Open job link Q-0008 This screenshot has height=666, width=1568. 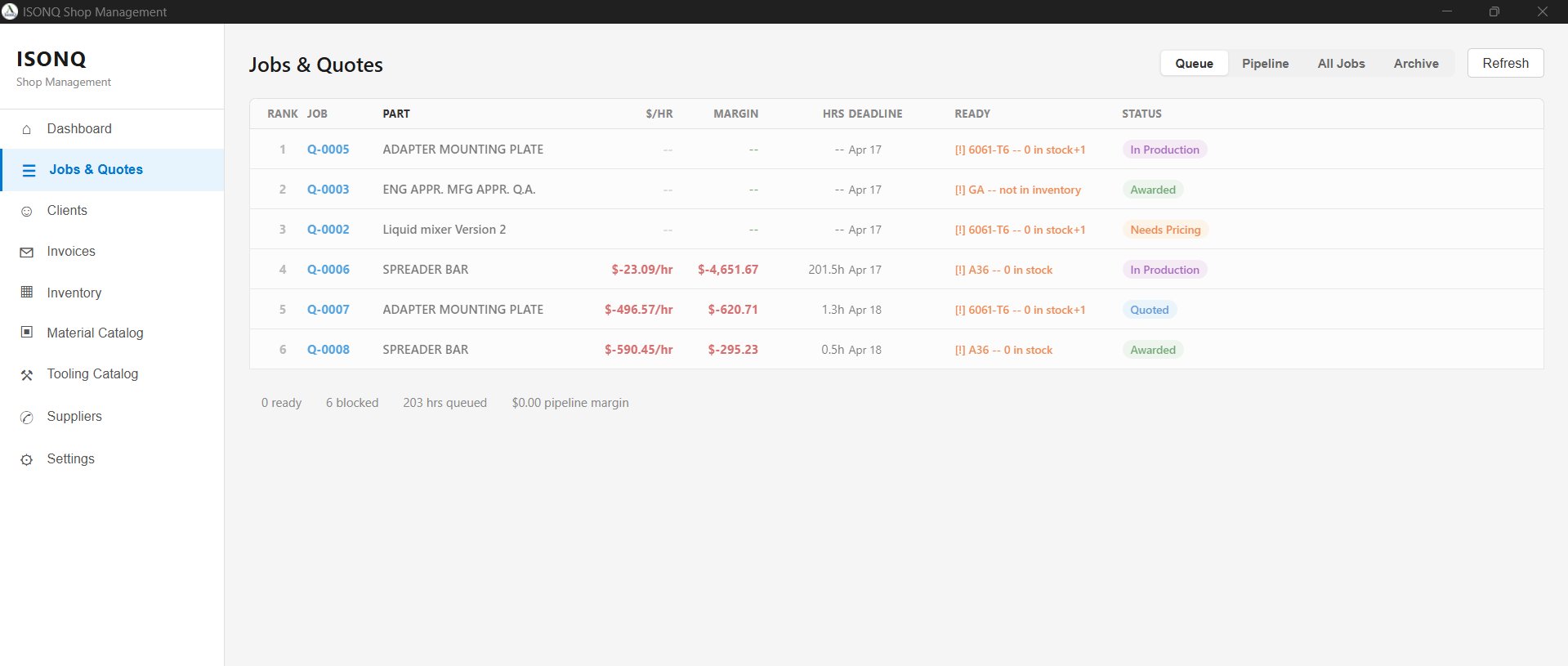328,350
